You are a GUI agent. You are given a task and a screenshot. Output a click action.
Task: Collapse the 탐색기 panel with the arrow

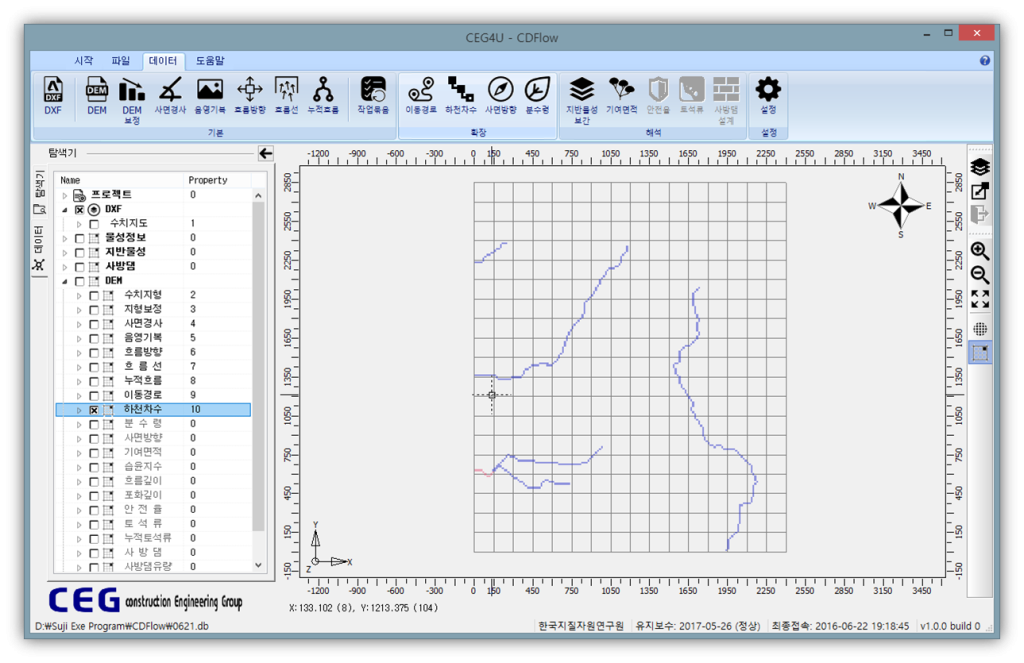[x=266, y=154]
